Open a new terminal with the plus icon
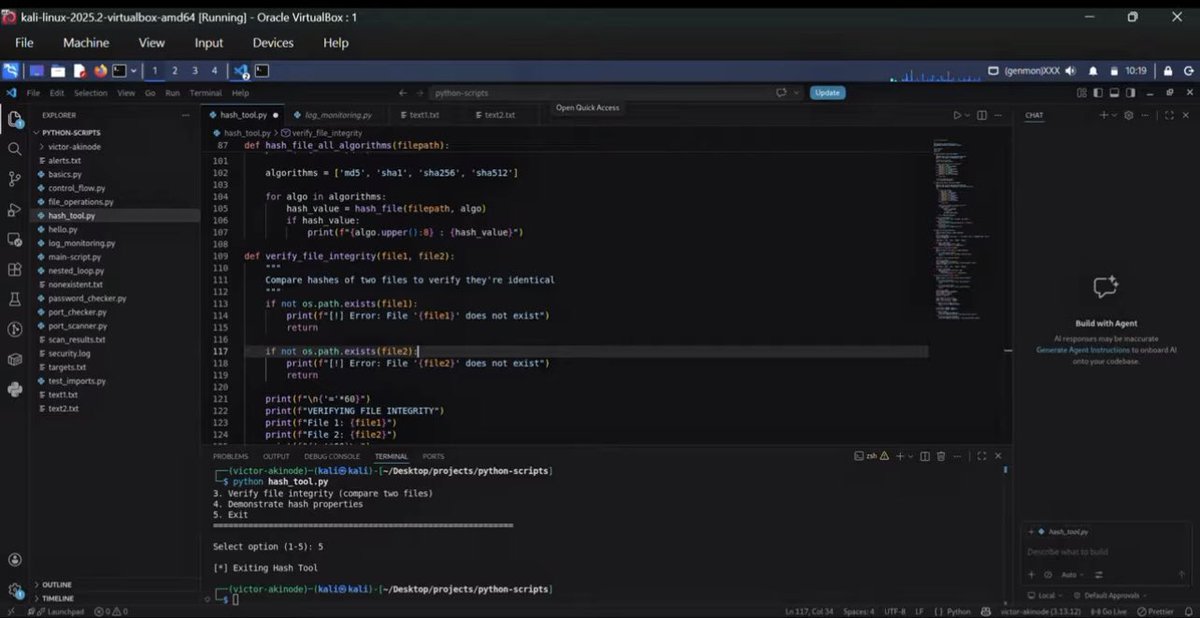This screenshot has width=1200, height=618. click(900, 456)
